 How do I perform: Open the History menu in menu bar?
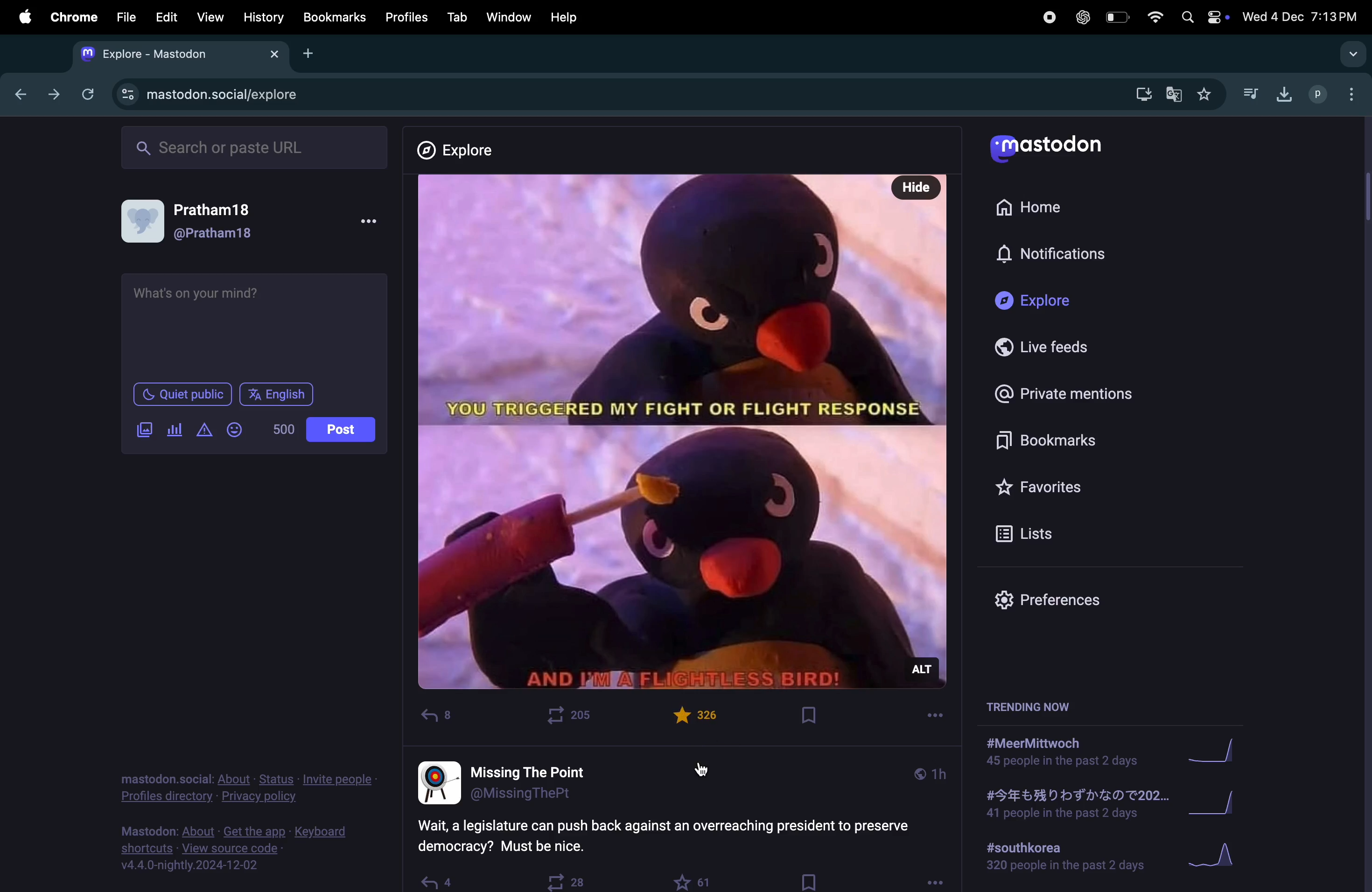pyautogui.click(x=263, y=17)
